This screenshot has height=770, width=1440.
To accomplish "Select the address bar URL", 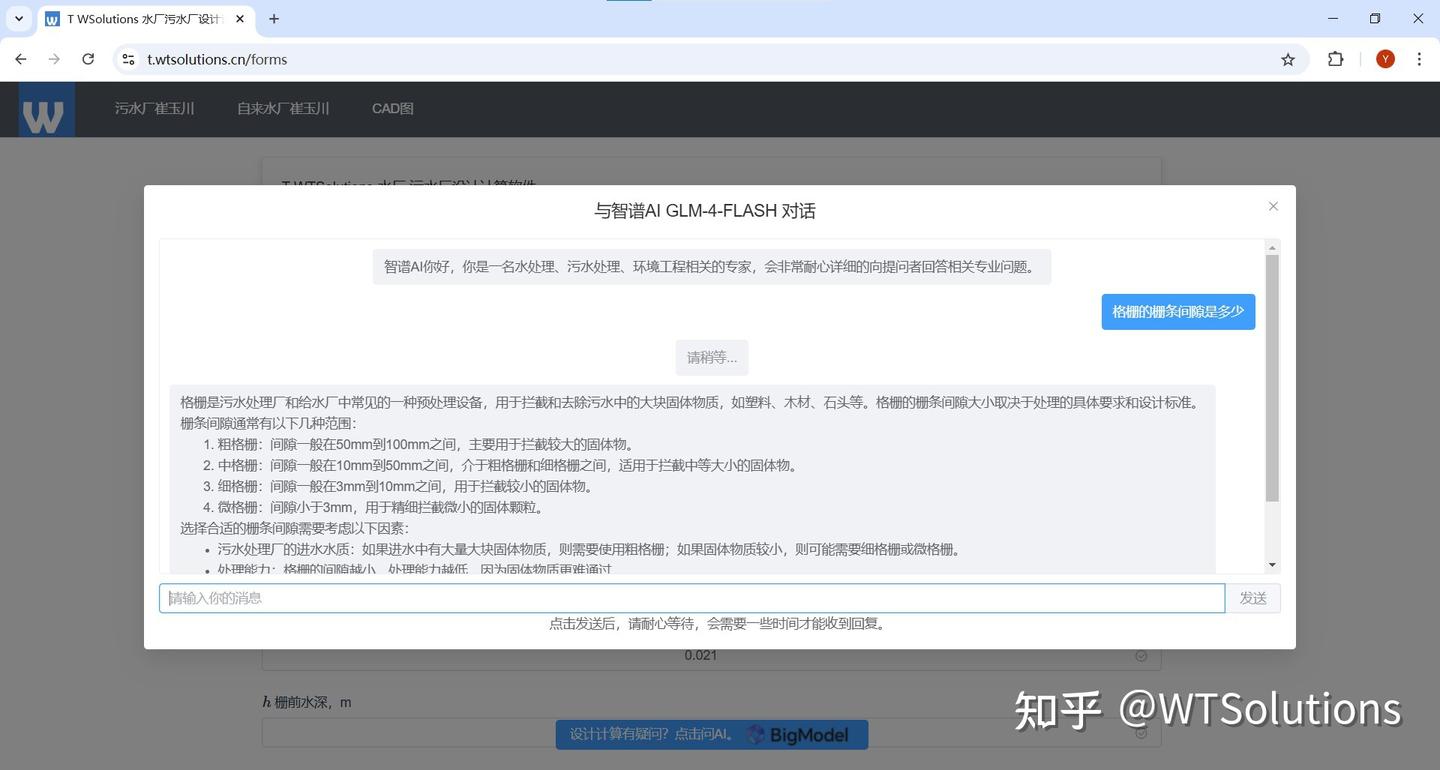I will pos(217,59).
